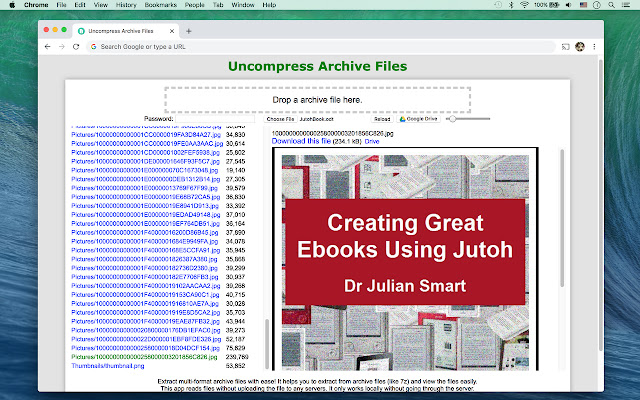Click the Google Drive button
Image resolution: width=640 pixels, height=400 pixels.
(x=418, y=119)
